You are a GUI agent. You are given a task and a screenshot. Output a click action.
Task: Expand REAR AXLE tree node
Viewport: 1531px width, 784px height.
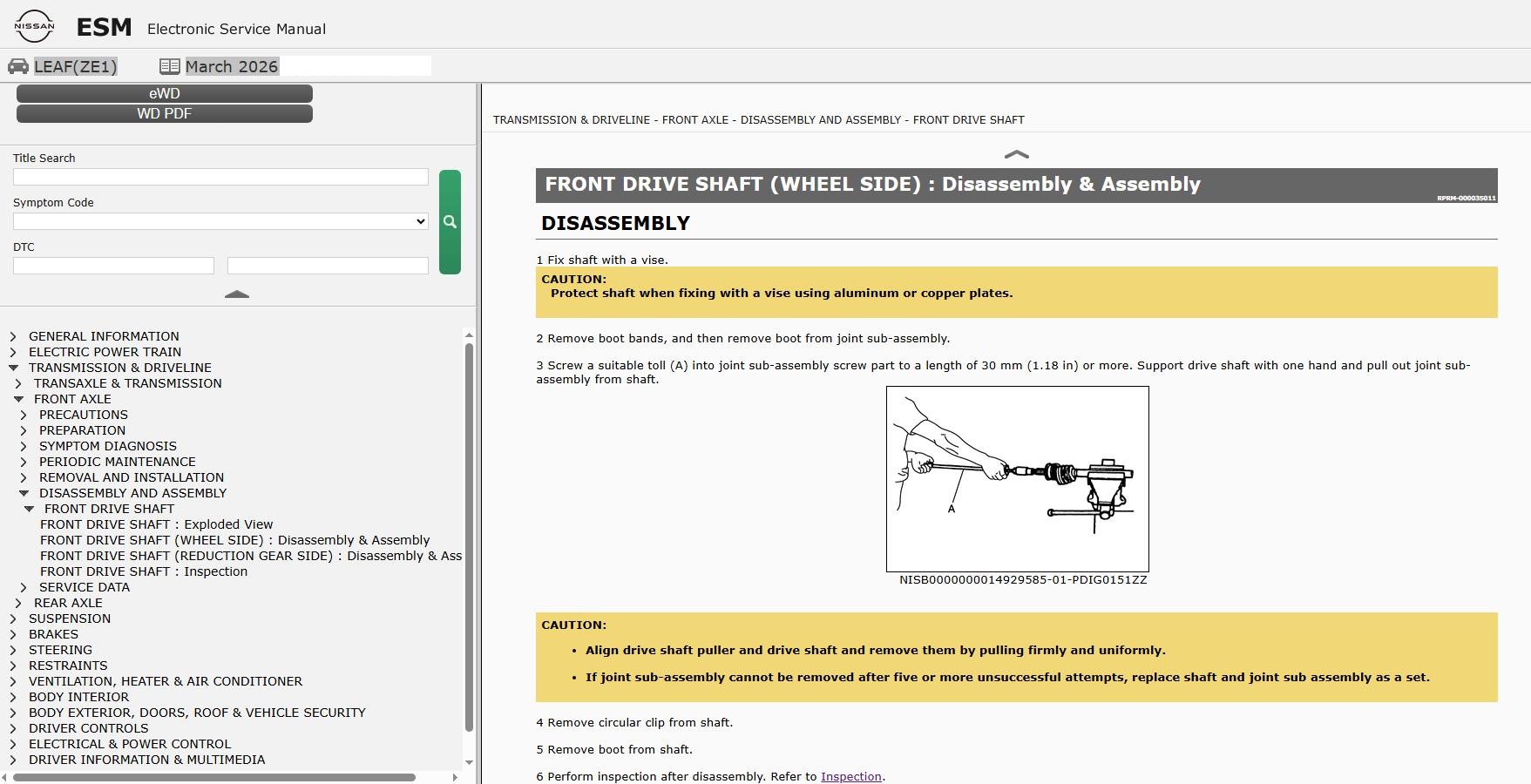tap(18, 603)
